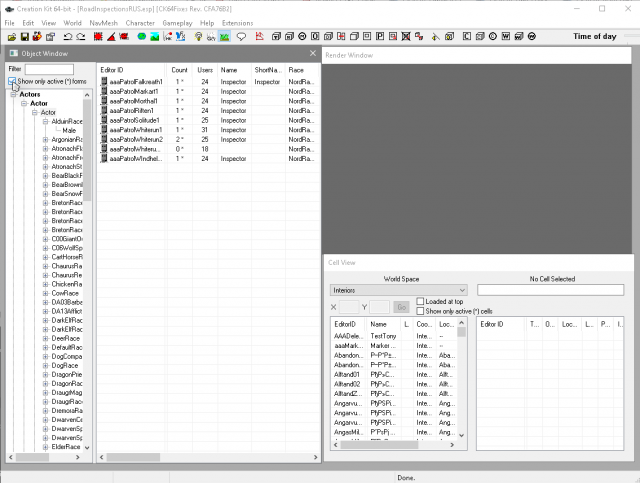The width and height of the screenshot is (640, 483).
Task: Enable Show only active forms checkbox
Action: pos(12,81)
